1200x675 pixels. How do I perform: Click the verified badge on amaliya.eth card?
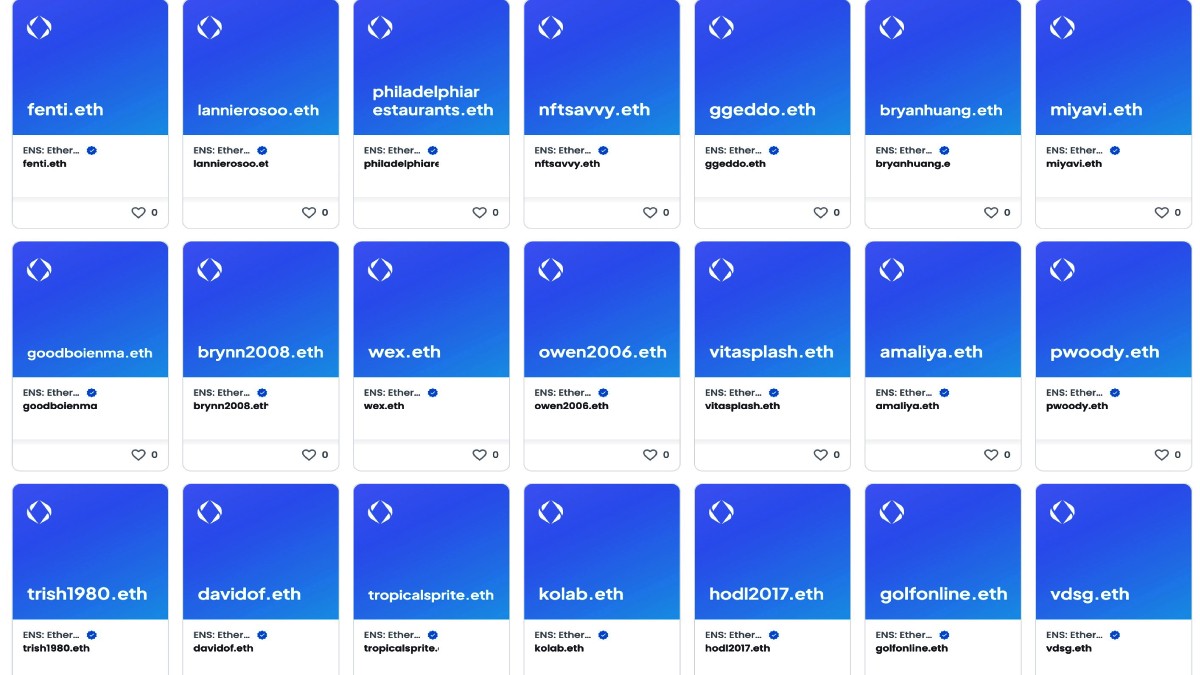(944, 392)
